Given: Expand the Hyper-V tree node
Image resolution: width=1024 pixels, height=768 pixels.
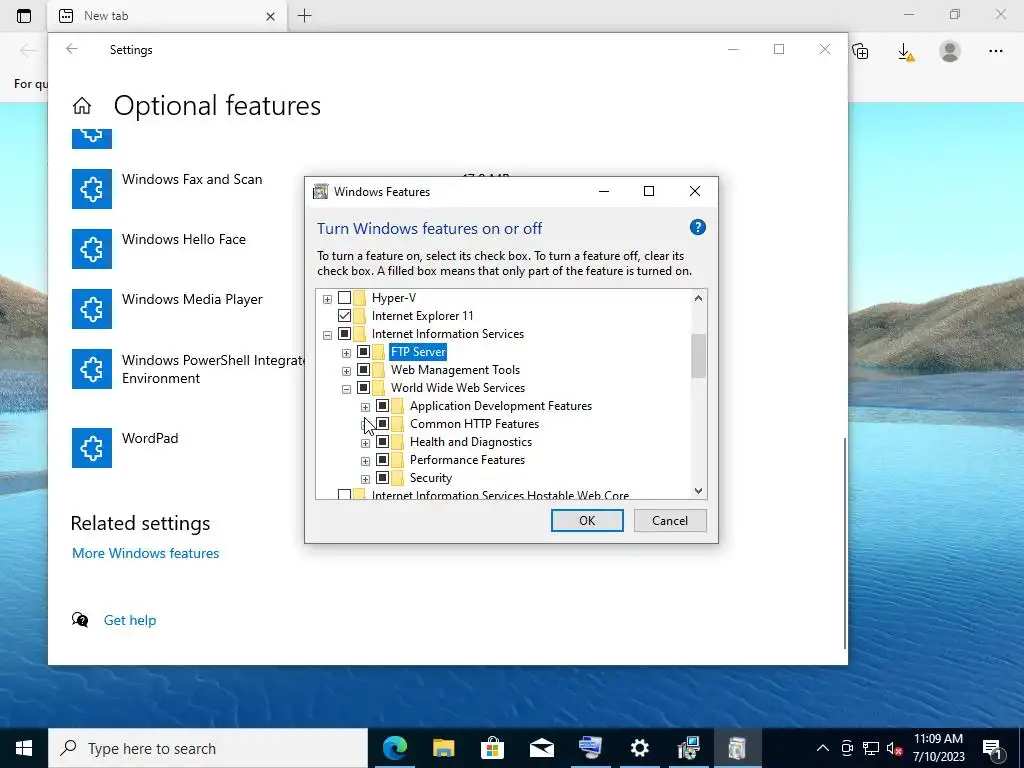Looking at the screenshot, I should pos(327,299).
